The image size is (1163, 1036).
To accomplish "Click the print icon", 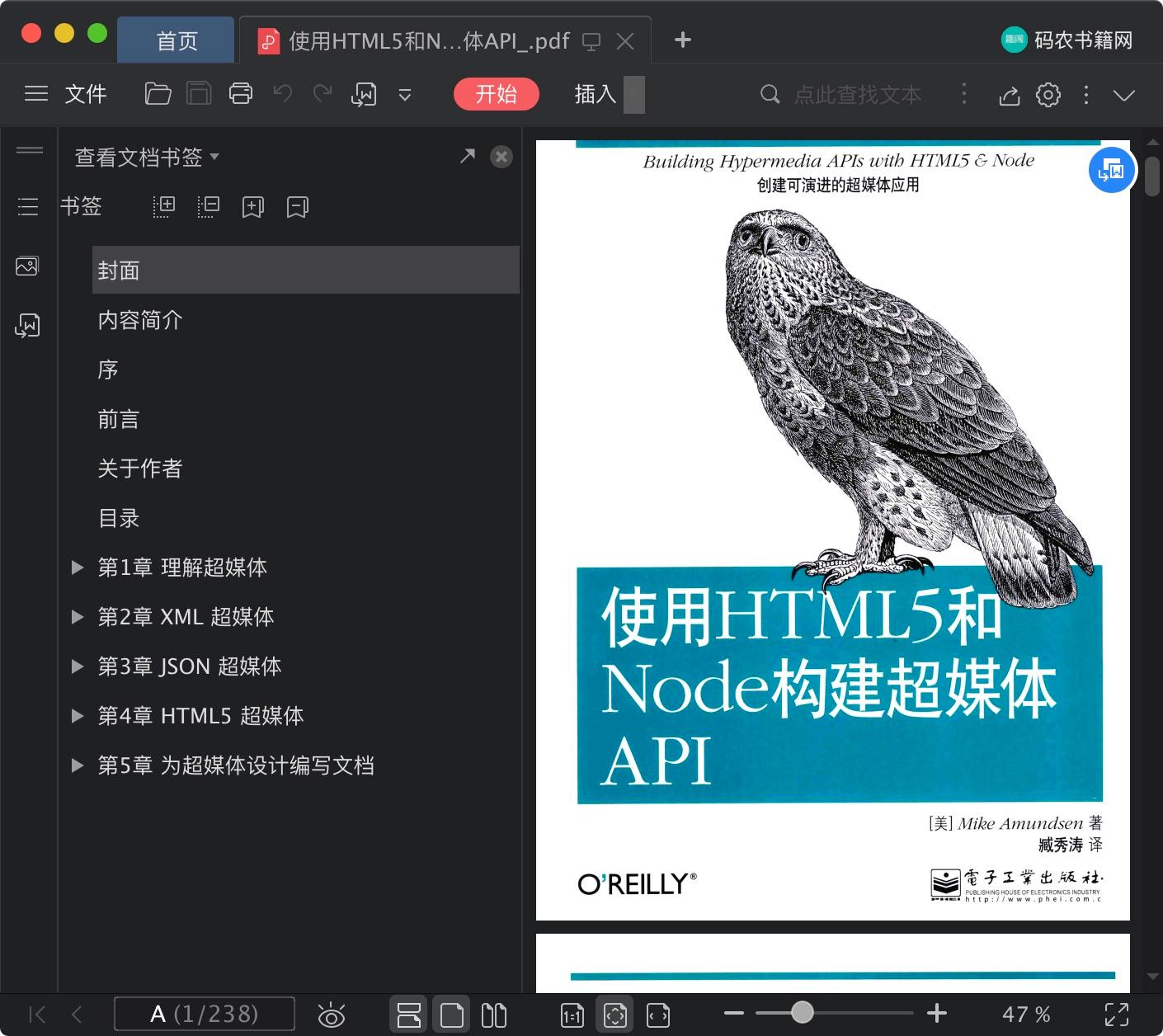I will pos(241,94).
